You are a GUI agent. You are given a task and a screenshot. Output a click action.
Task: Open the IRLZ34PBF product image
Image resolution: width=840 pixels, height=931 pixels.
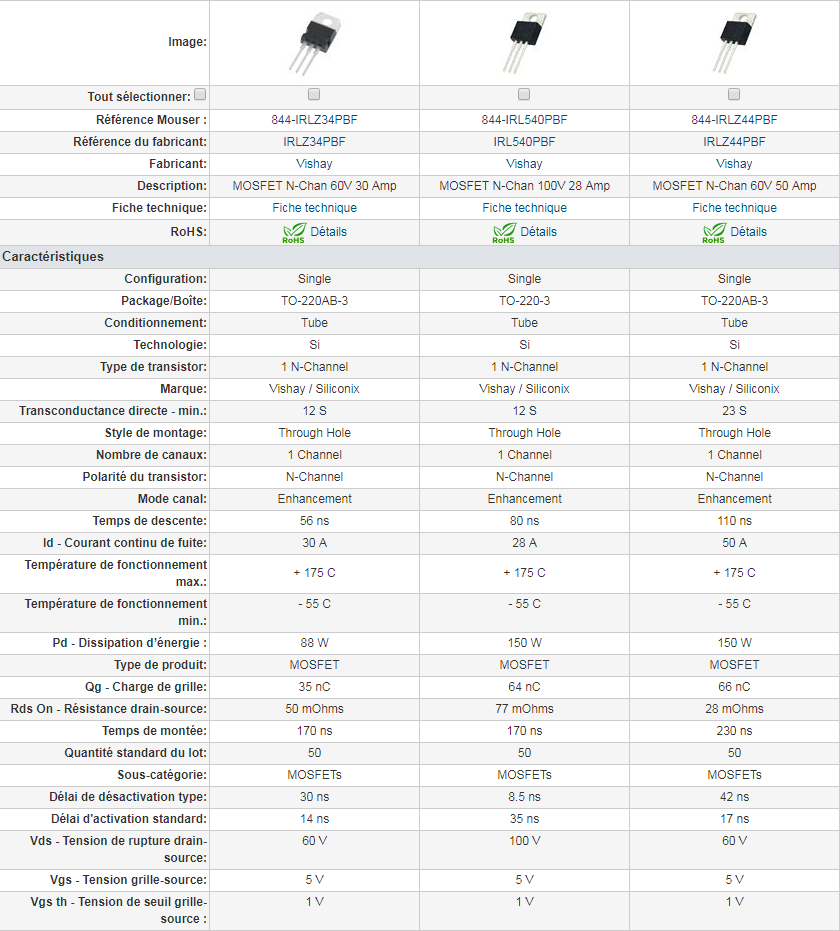point(314,43)
